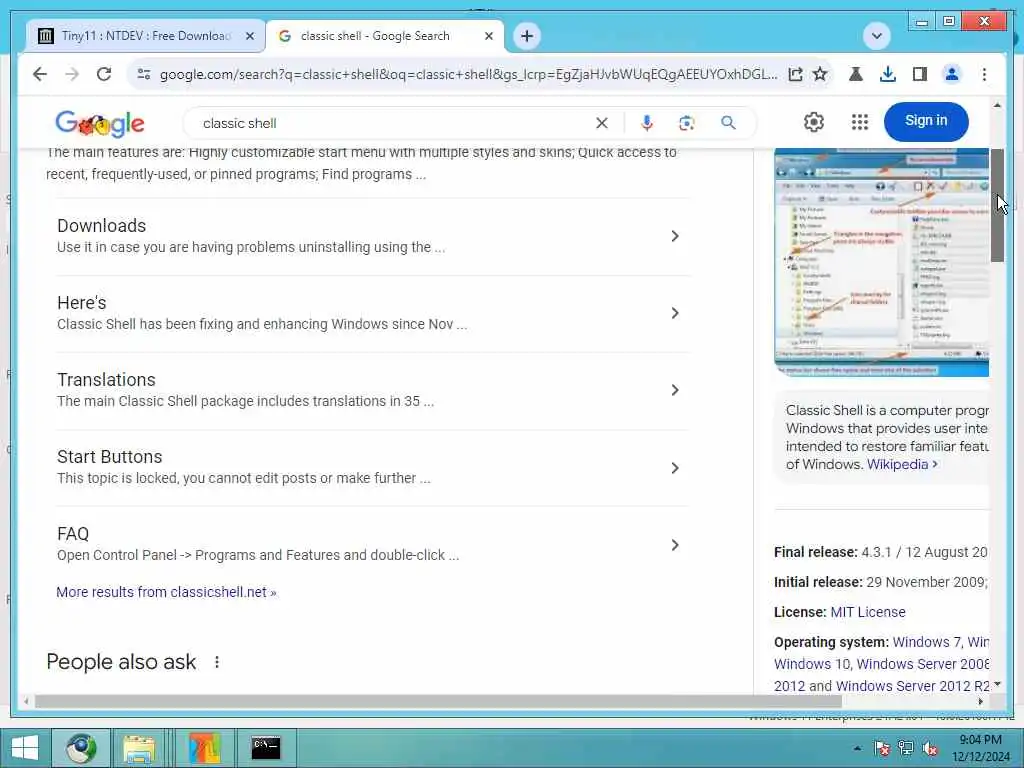Open the tab search dropdown arrow
The image size is (1024, 768).
(876, 36)
